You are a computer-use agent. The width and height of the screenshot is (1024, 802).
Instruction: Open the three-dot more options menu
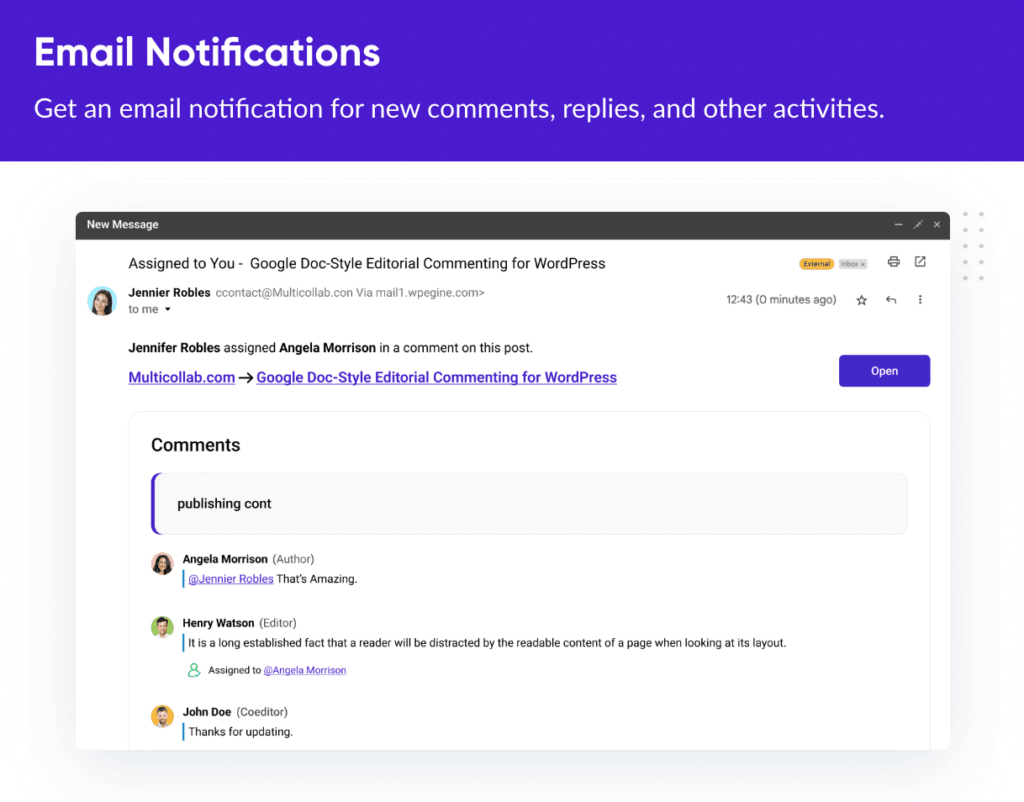(920, 300)
